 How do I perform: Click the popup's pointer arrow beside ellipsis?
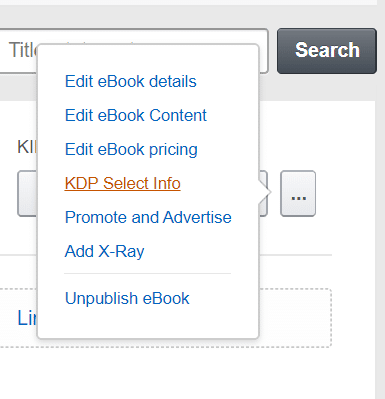[x=265, y=192]
